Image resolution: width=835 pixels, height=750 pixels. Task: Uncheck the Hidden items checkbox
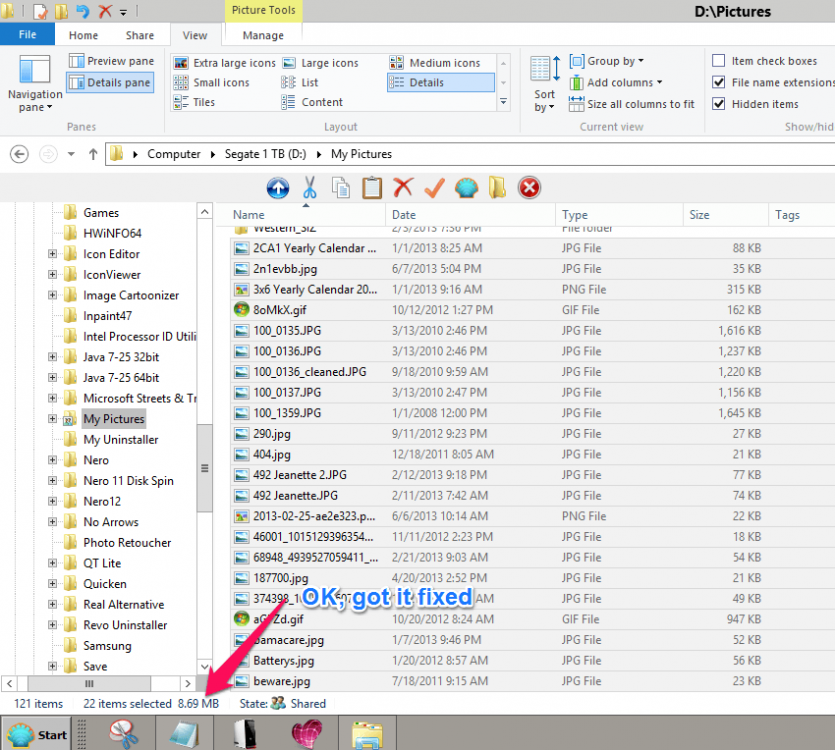pyautogui.click(x=719, y=104)
